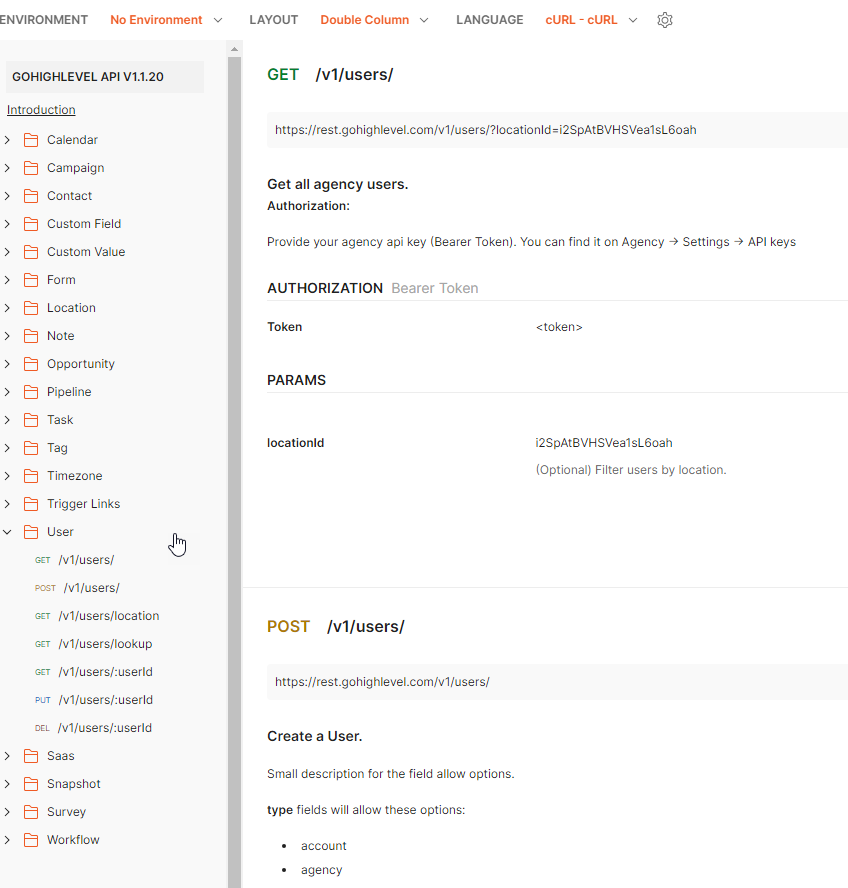Expand the Campaign folder chevron
Image resolution: width=848 pixels, height=888 pixels.
[7, 168]
